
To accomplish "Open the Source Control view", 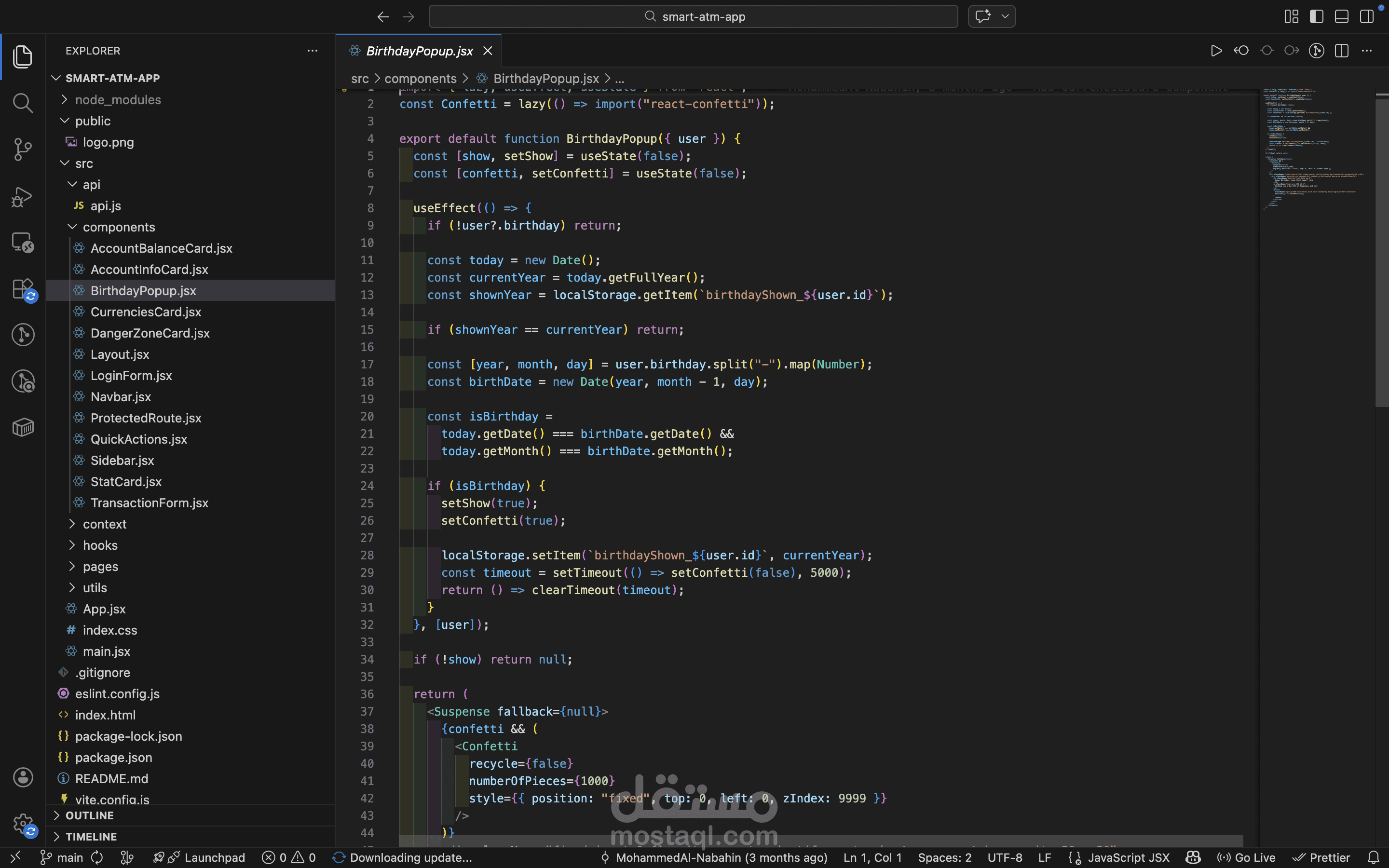I will [x=22, y=149].
